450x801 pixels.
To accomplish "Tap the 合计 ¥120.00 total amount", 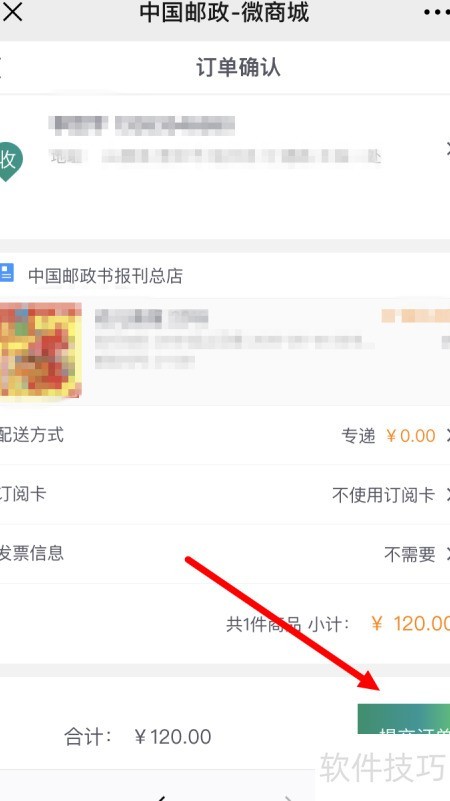I will (173, 737).
